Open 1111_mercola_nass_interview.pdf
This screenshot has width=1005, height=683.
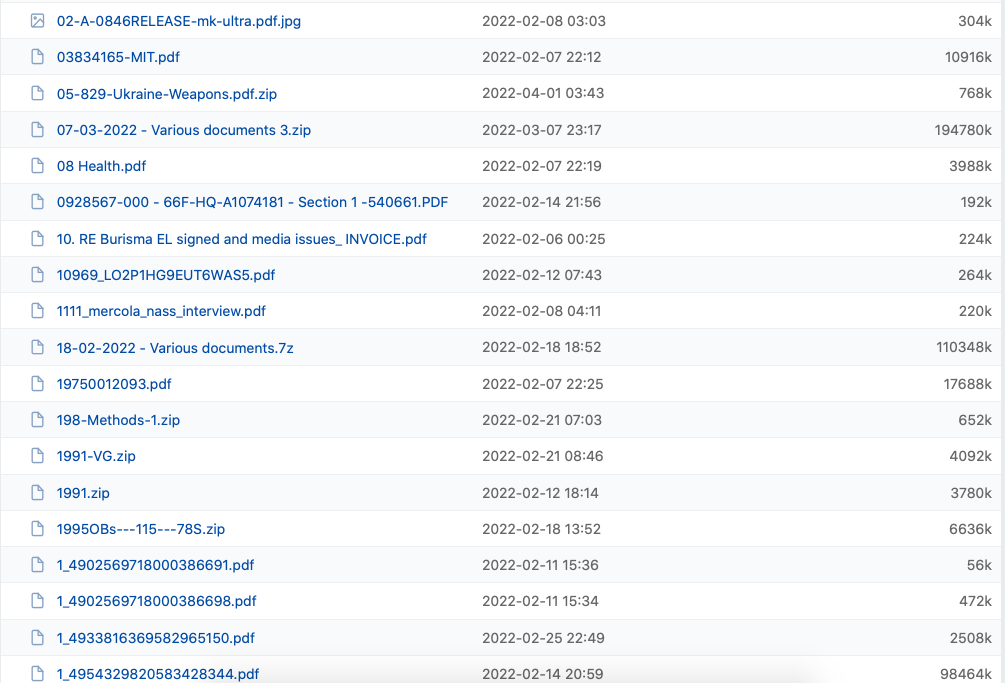coord(161,311)
